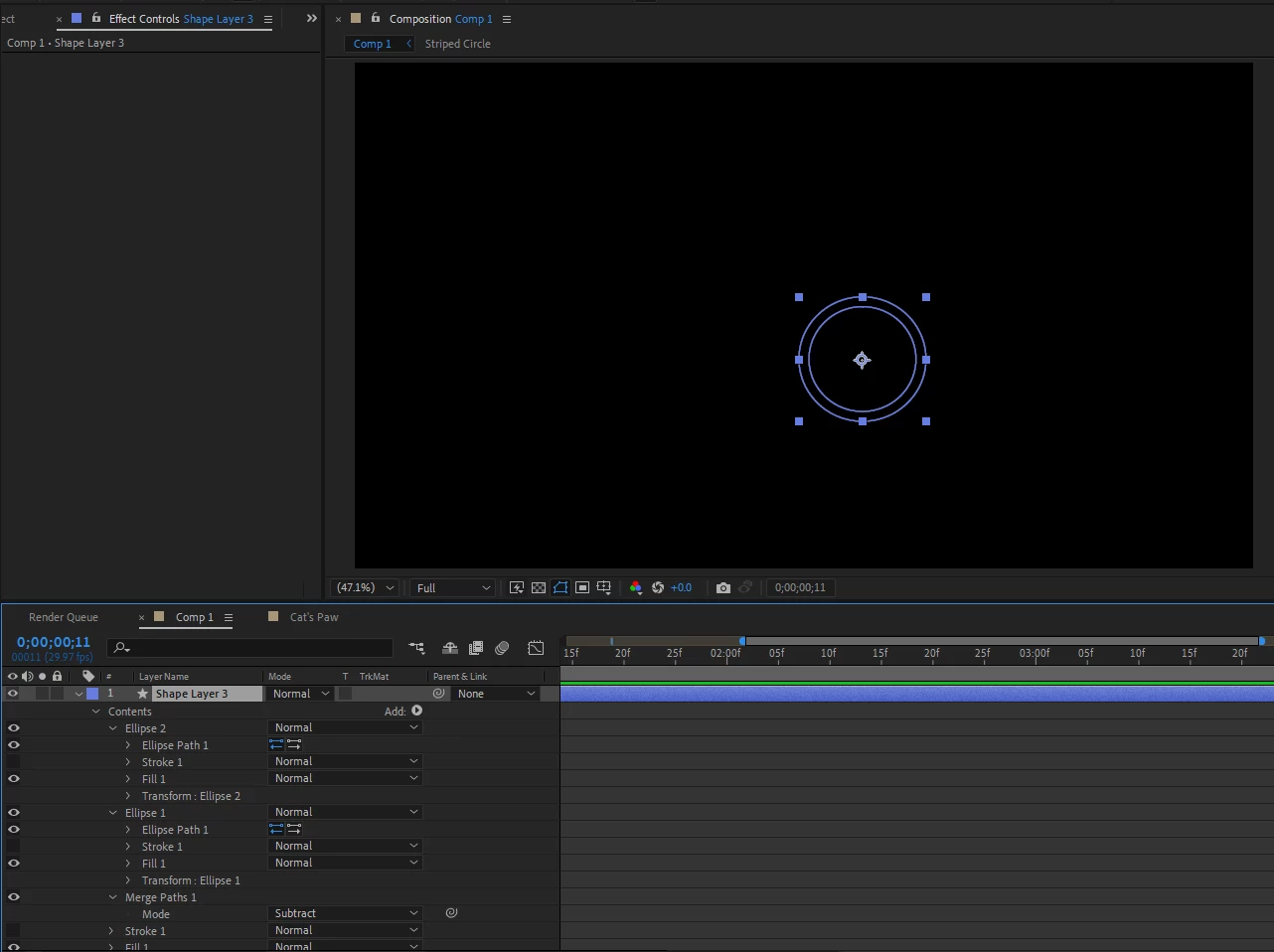This screenshot has width=1274, height=952.
Task: Collapse the Ellipse 2 group
Action: (x=113, y=728)
